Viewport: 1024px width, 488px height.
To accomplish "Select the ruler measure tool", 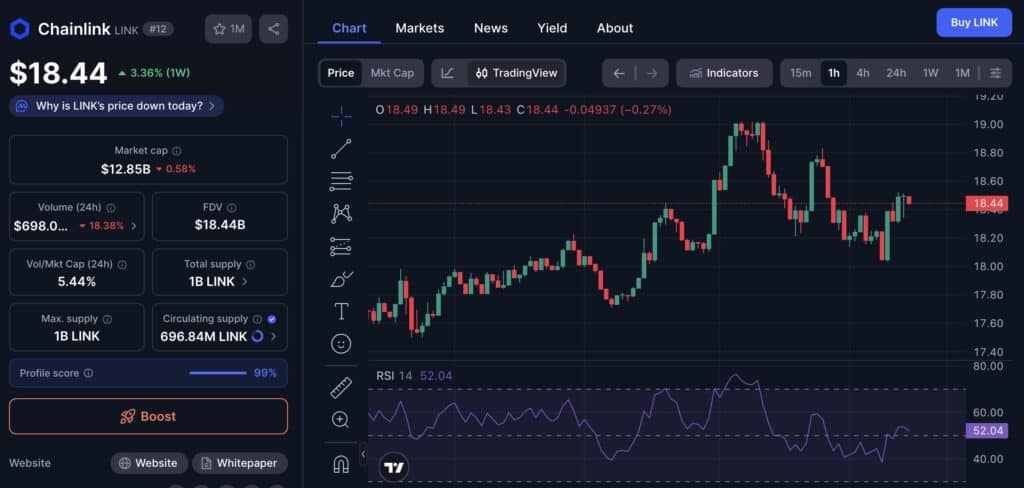I will (341, 388).
